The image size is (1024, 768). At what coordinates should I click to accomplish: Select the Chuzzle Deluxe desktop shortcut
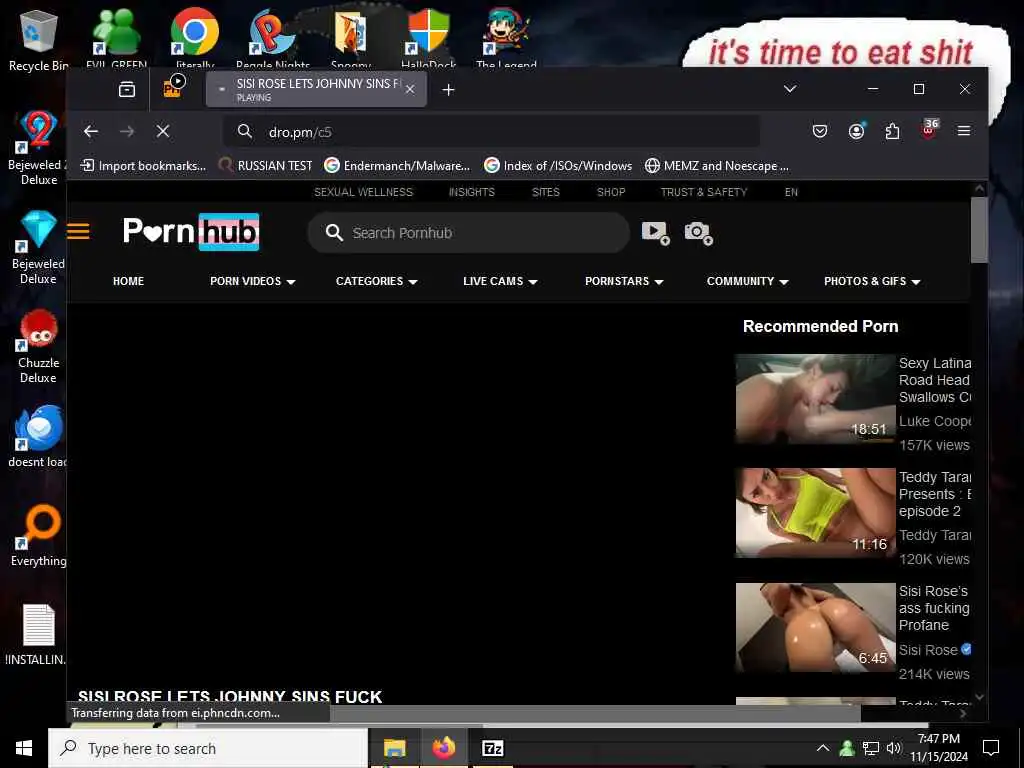38,346
